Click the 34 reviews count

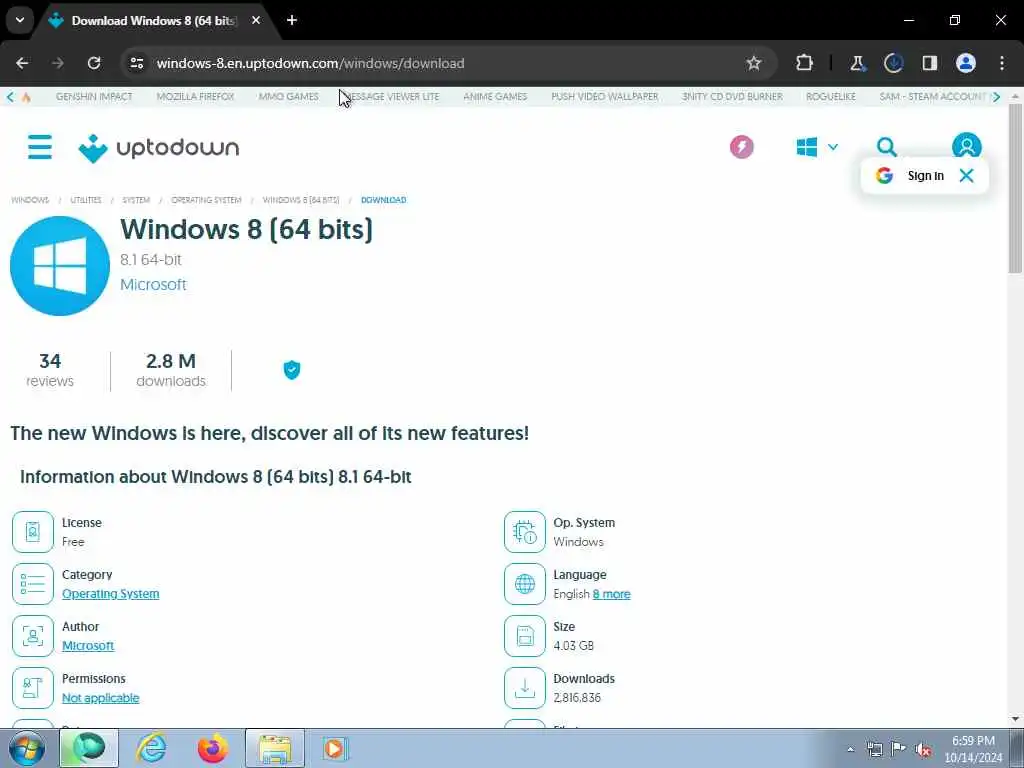pos(50,370)
